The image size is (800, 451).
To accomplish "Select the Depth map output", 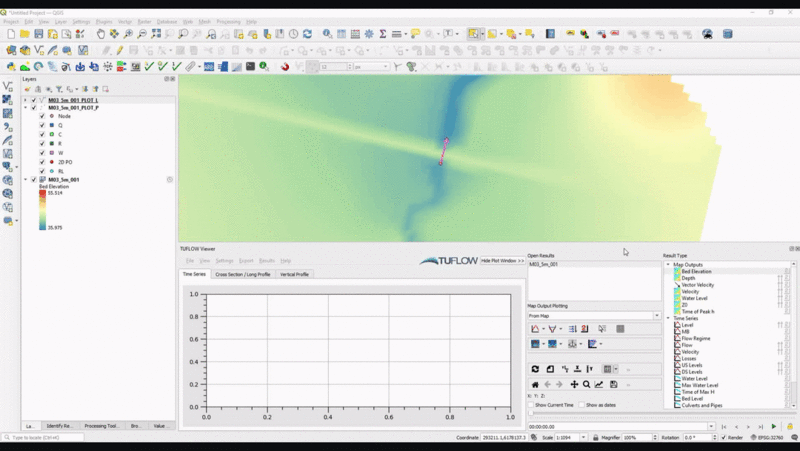I will tap(688, 279).
